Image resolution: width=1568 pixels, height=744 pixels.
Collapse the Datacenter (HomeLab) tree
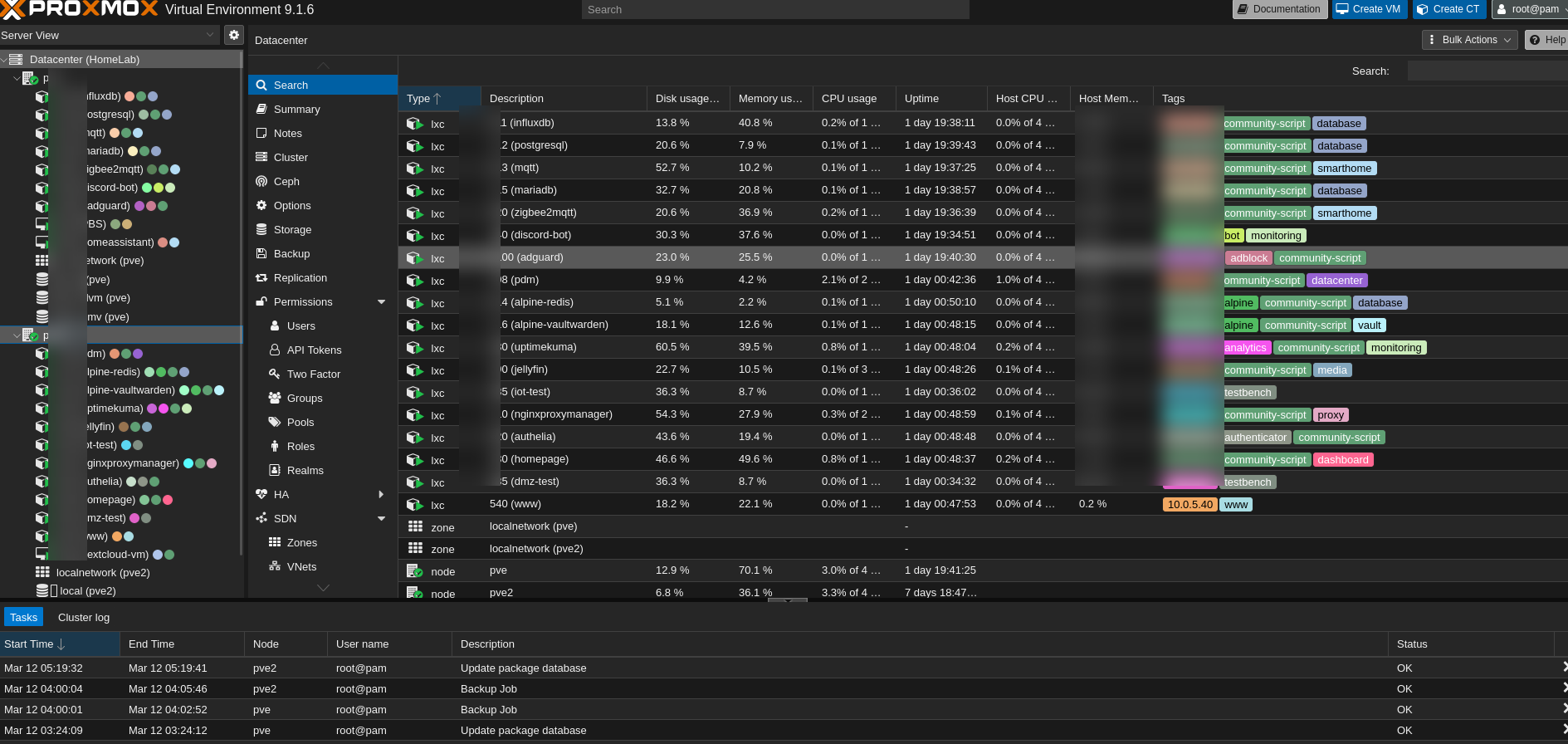point(4,60)
